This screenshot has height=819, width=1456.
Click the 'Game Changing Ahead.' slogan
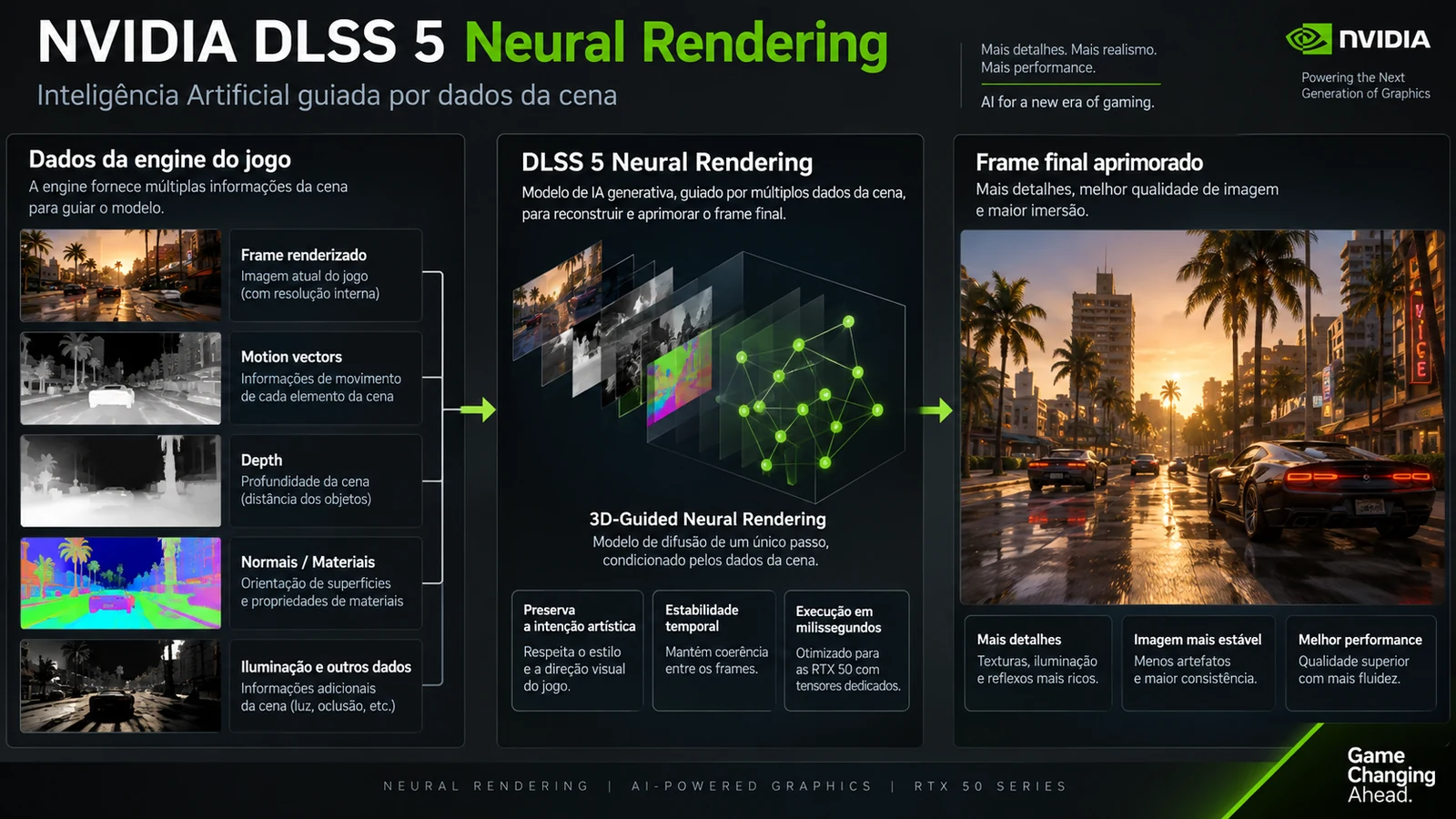point(1391,775)
